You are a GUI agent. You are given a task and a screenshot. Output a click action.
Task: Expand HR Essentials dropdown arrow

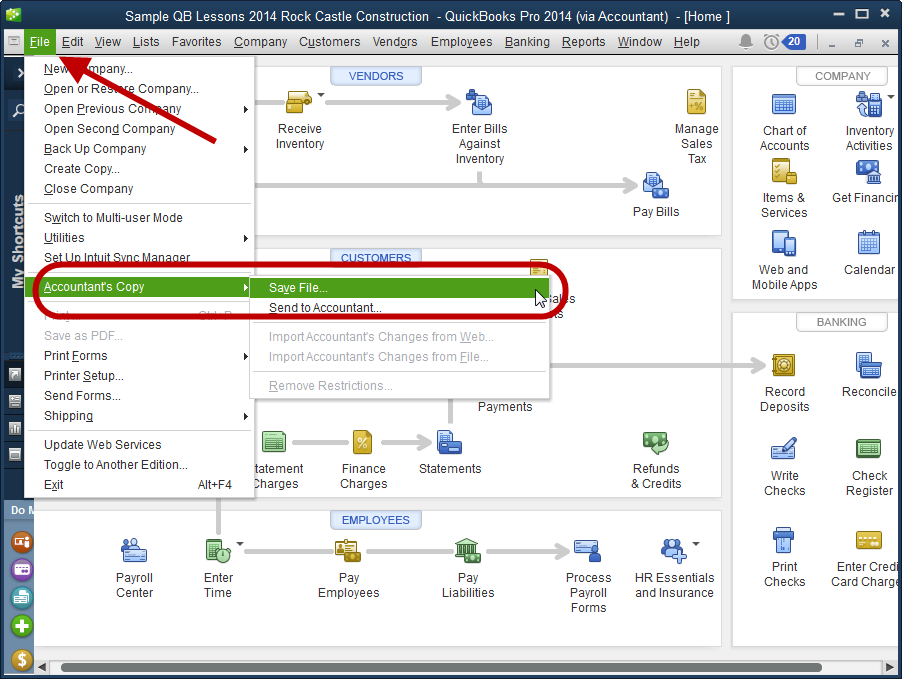click(695, 543)
